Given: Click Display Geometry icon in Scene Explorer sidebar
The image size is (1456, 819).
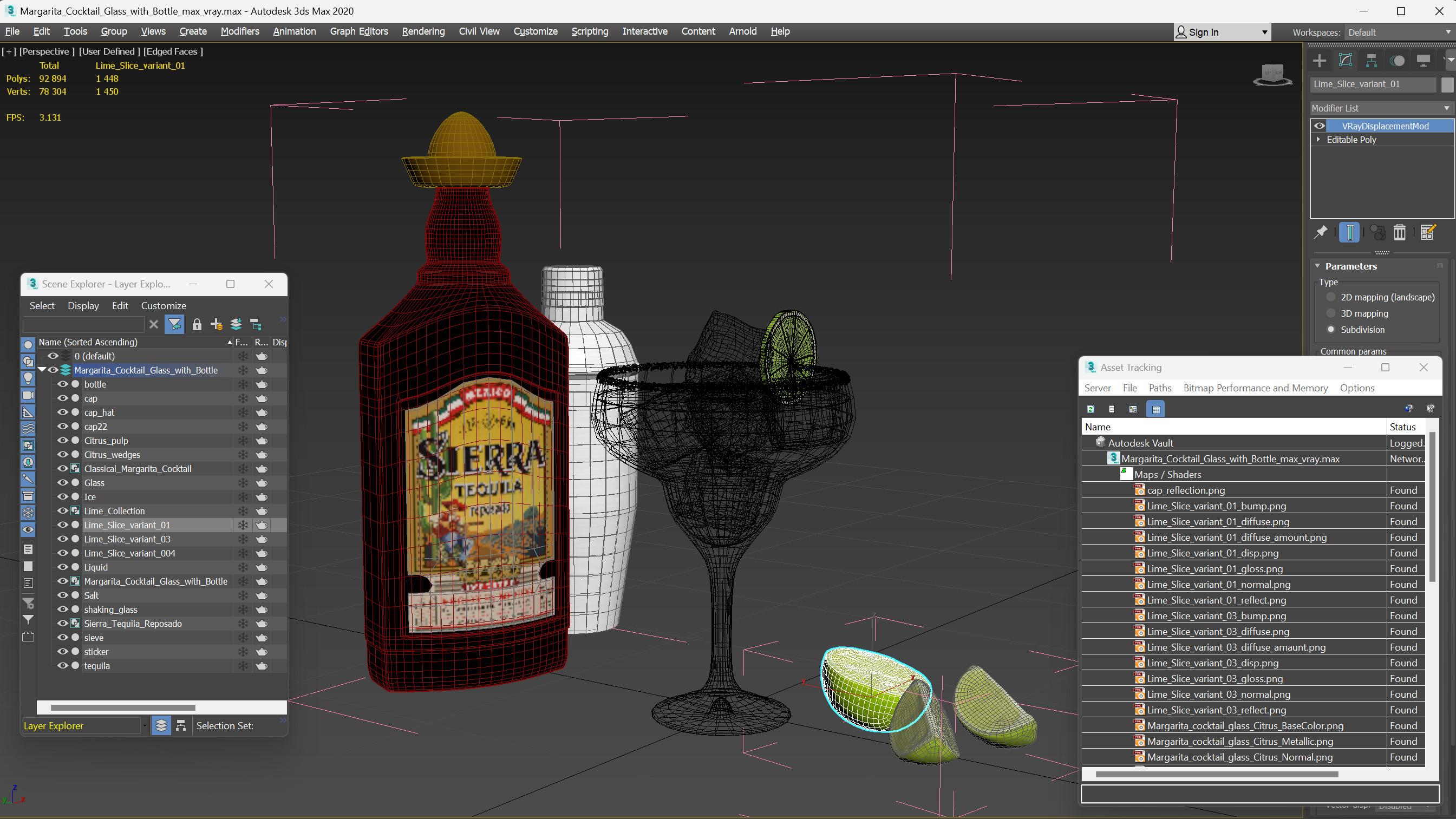Looking at the screenshot, I should tap(28, 344).
